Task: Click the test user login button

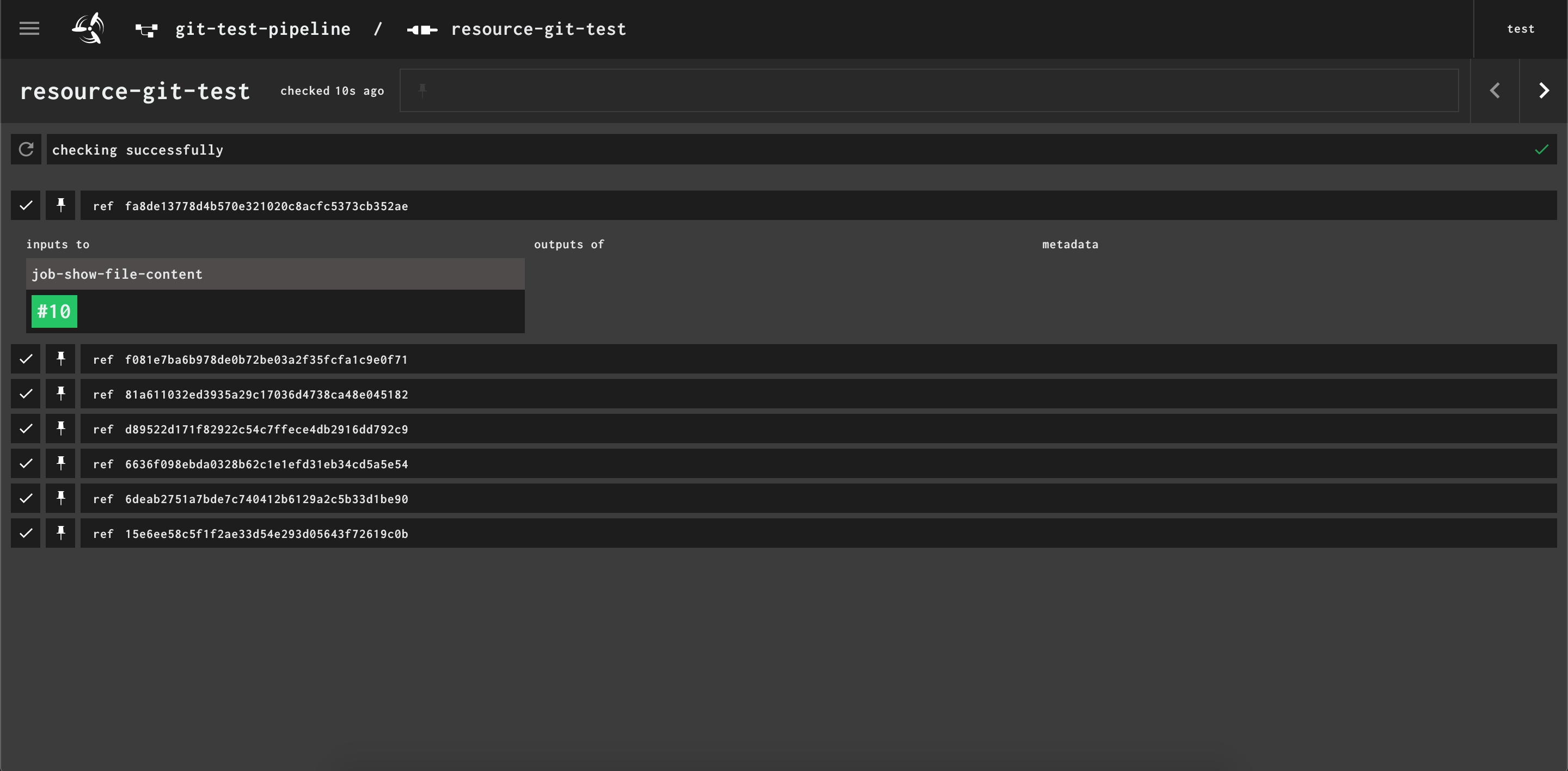Action: [x=1521, y=29]
